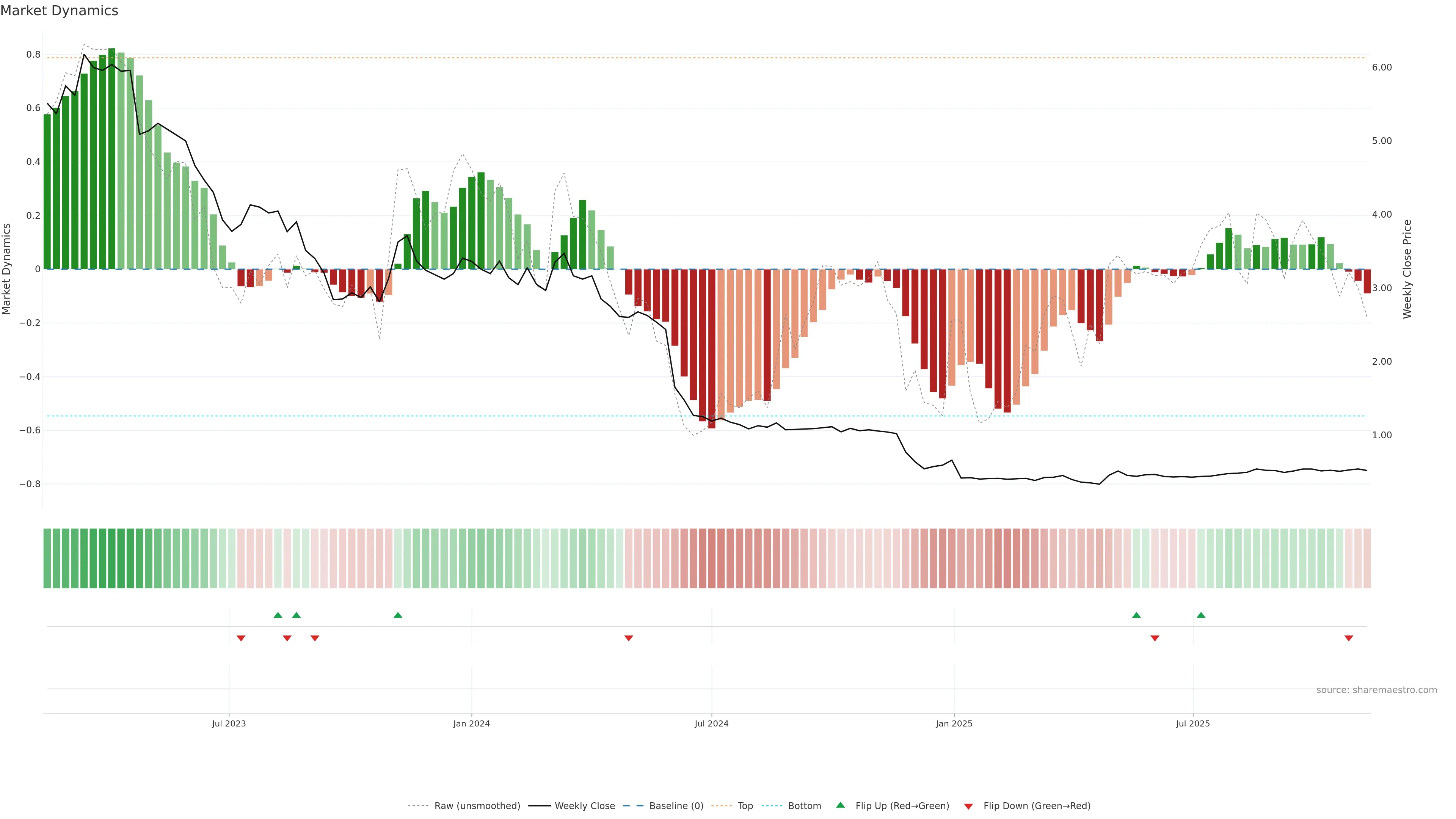Click the rightmost red flip-down triangle marker
This screenshot has height=819, width=1456.
[1349, 638]
